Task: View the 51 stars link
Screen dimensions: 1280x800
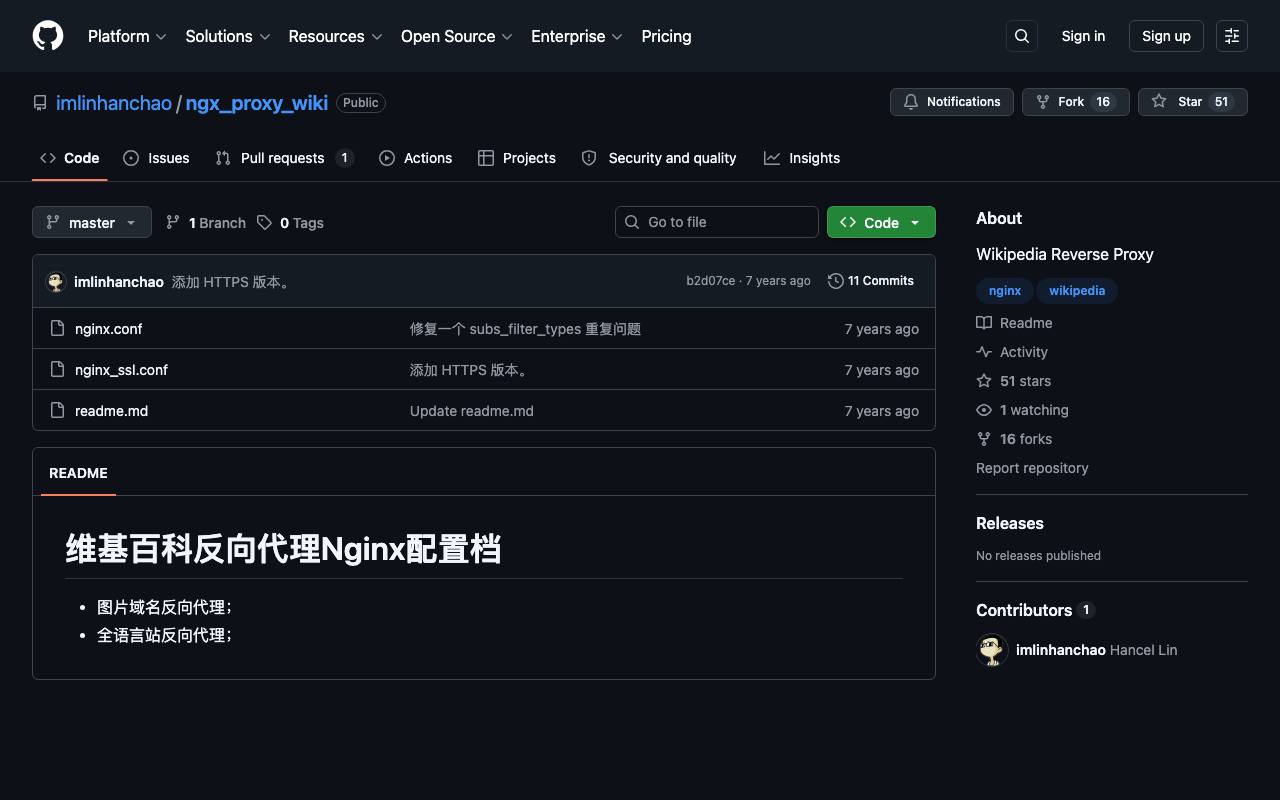Action: click(x=1014, y=381)
